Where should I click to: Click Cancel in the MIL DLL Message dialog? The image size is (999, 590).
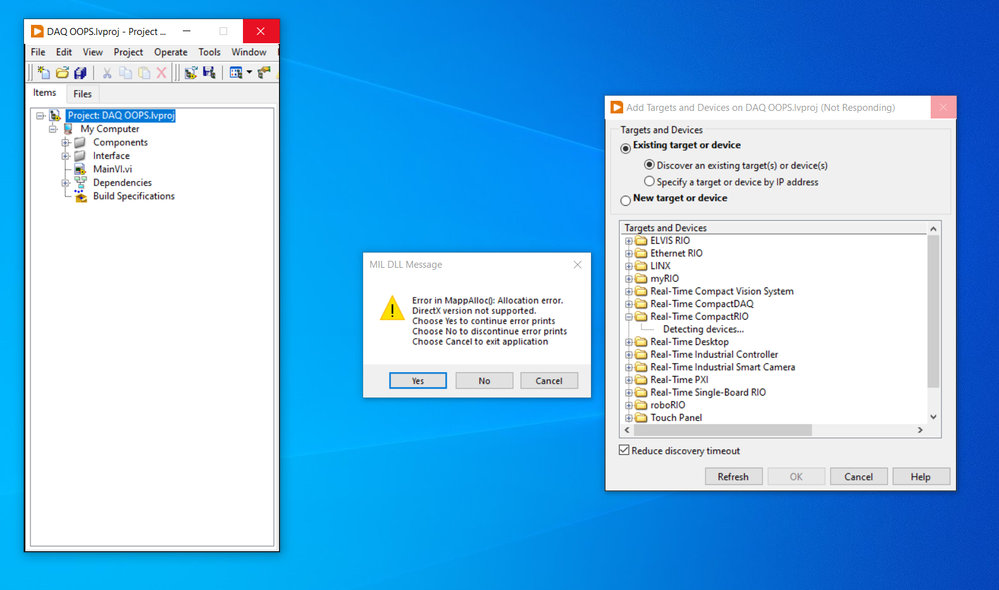(549, 380)
